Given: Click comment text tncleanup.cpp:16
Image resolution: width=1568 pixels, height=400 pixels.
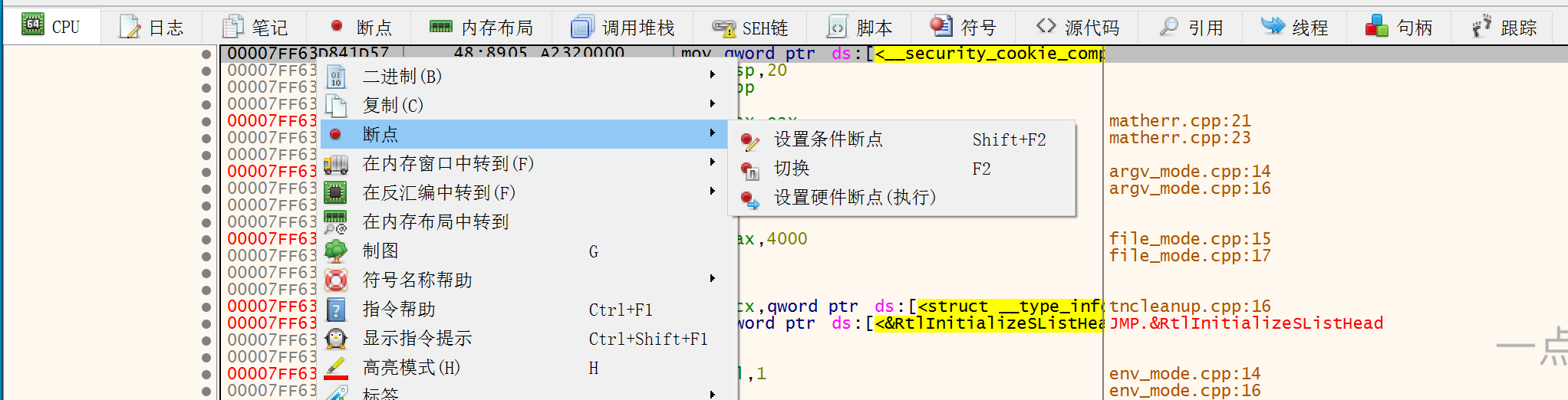Looking at the screenshot, I should (x=1190, y=307).
